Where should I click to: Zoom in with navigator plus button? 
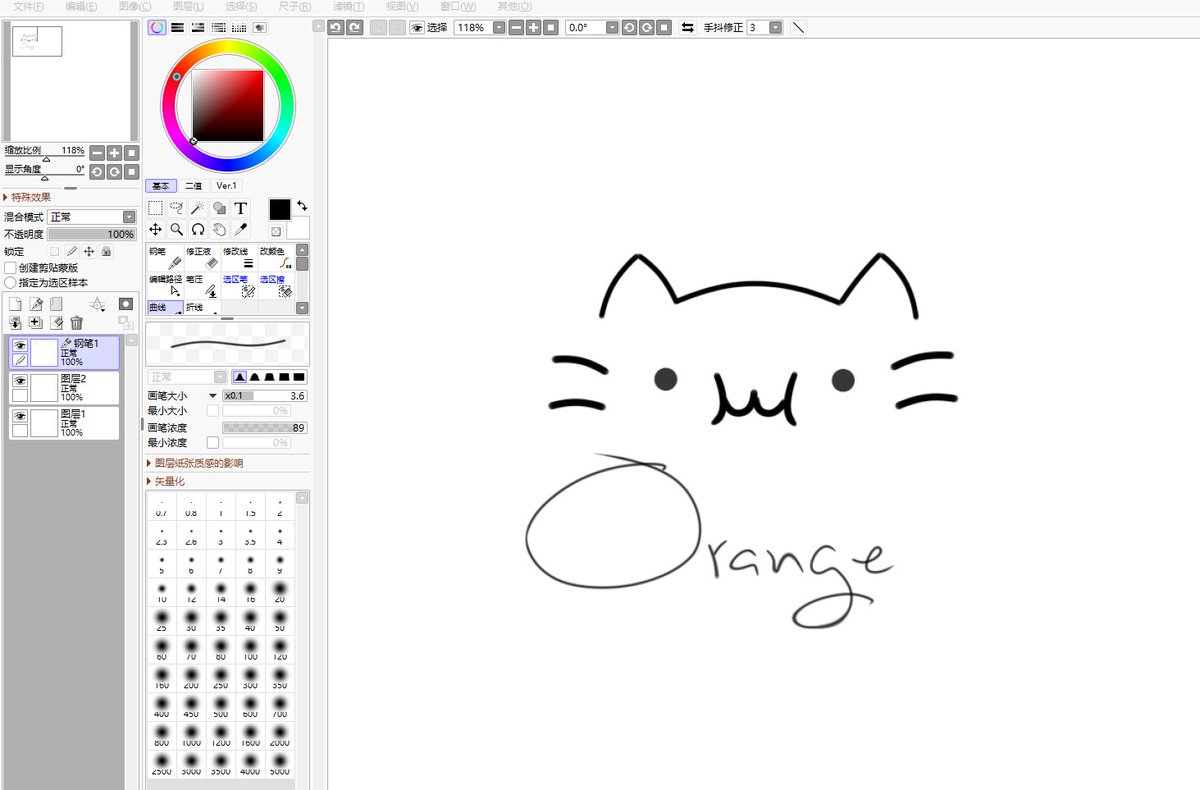click(x=114, y=153)
